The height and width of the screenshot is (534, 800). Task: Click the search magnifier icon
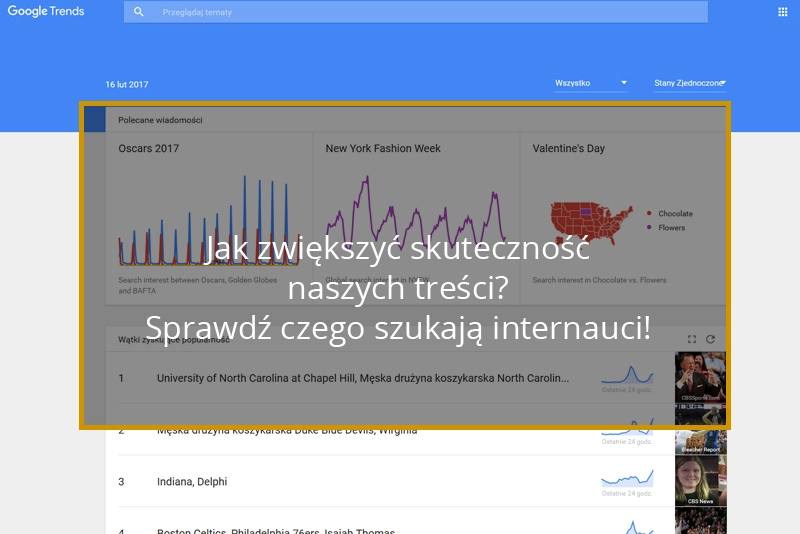point(138,12)
